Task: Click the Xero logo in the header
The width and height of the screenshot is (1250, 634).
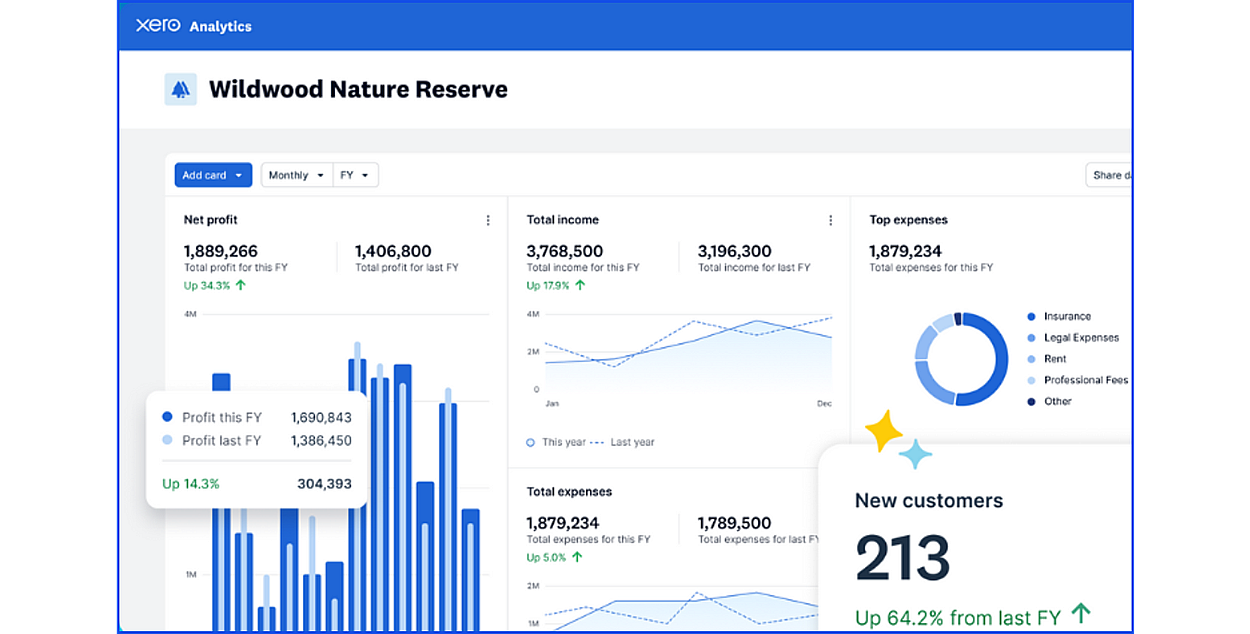Action: tap(155, 25)
